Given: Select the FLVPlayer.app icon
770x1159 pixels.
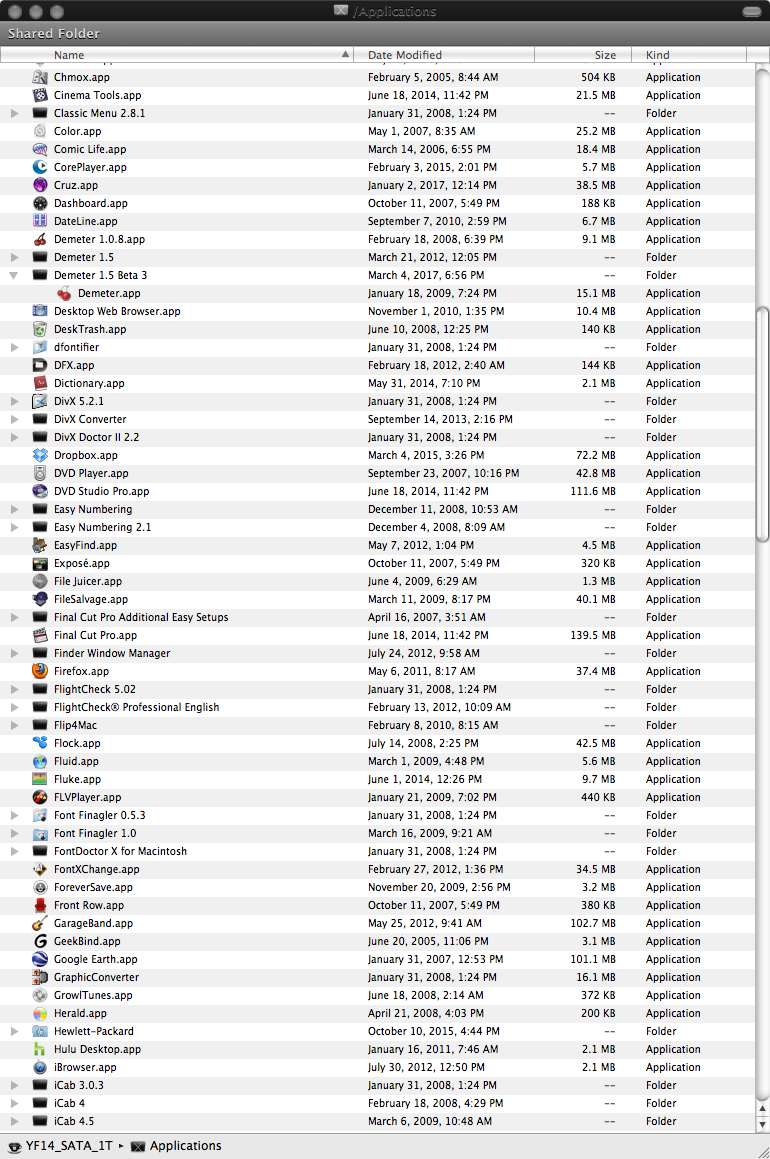Looking at the screenshot, I should pyautogui.click(x=40, y=797).
